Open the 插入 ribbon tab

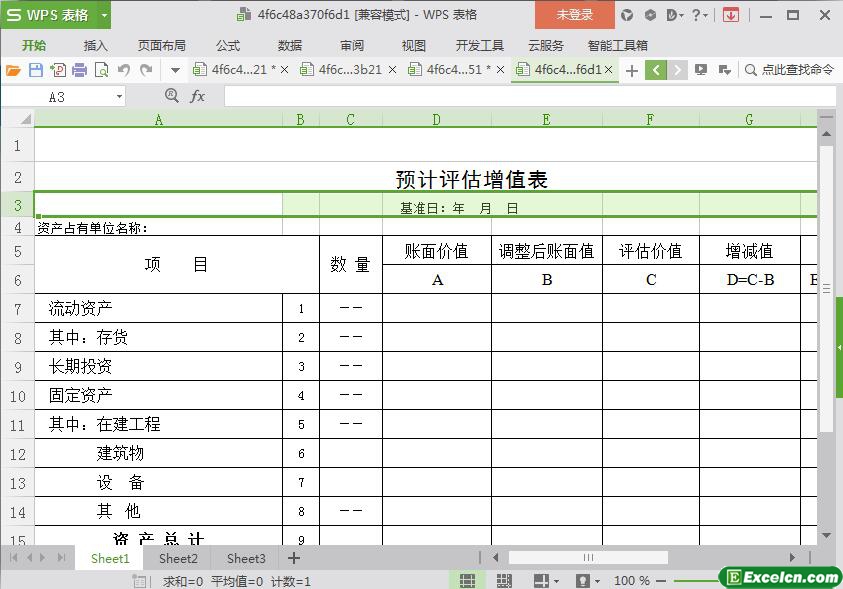(x=96, y=46)
